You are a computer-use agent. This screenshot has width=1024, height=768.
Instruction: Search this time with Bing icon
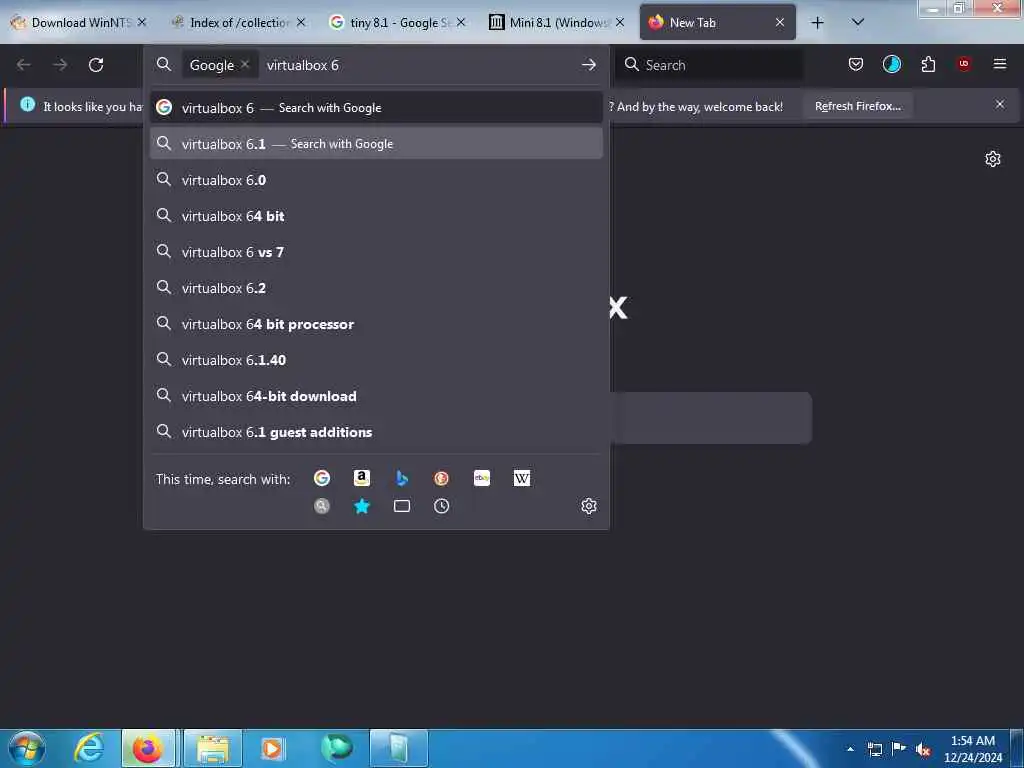click(402, 478)
